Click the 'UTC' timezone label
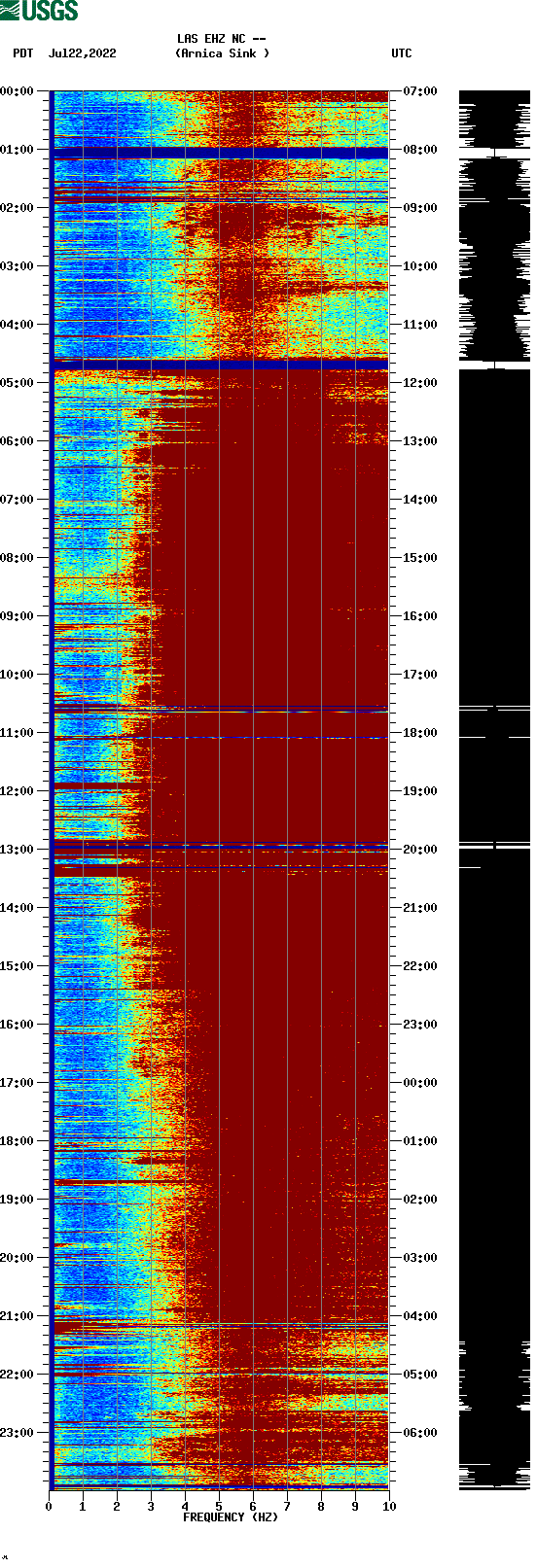Screen dimensions: 537x1568 coord(402,53)
